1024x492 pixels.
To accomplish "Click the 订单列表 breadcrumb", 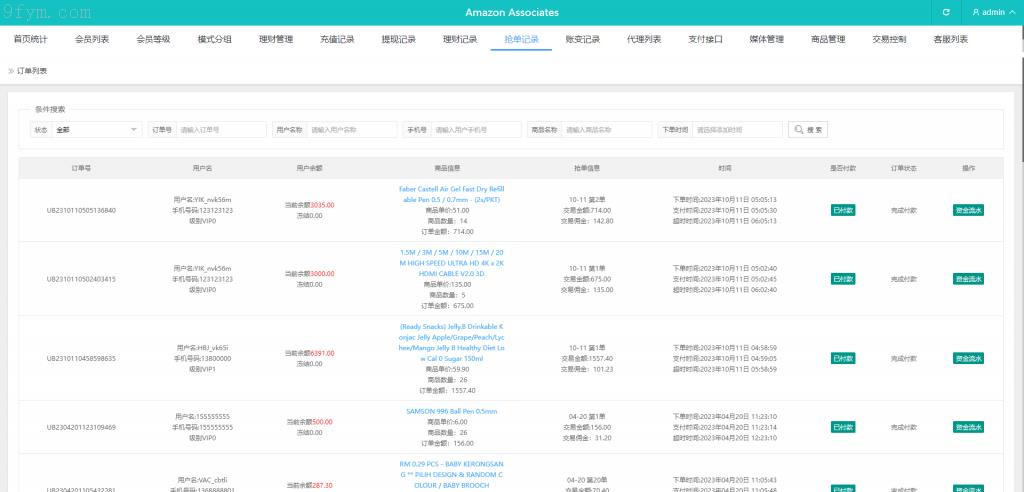I will point(32,71).
